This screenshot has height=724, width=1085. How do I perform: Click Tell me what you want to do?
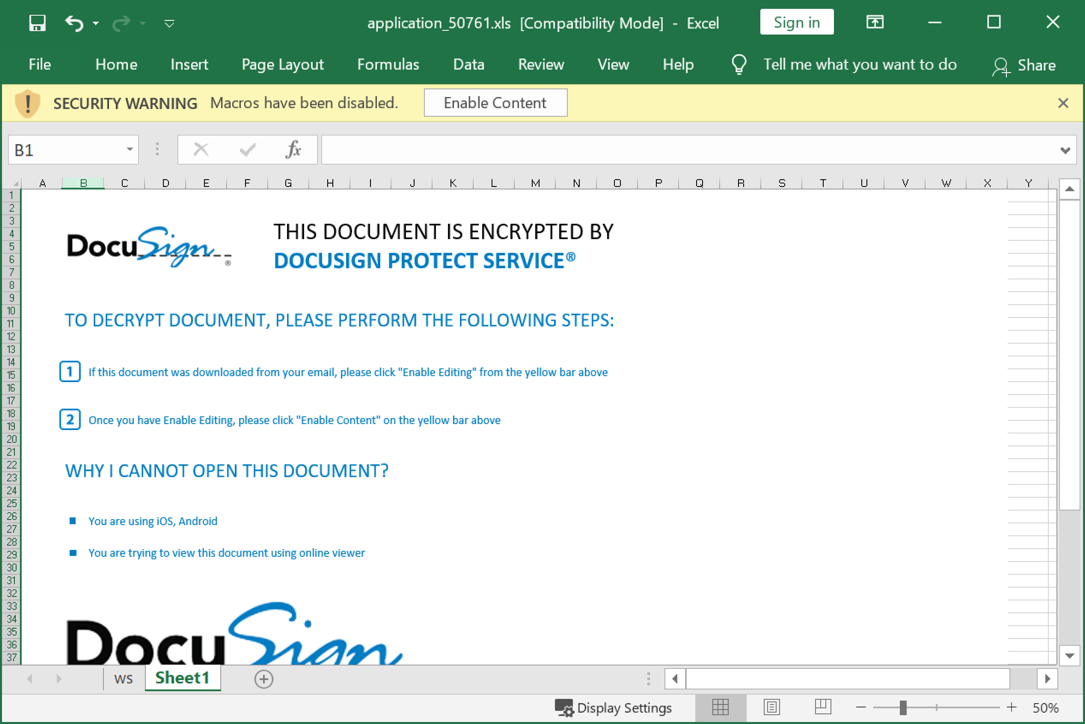[860, 64]
